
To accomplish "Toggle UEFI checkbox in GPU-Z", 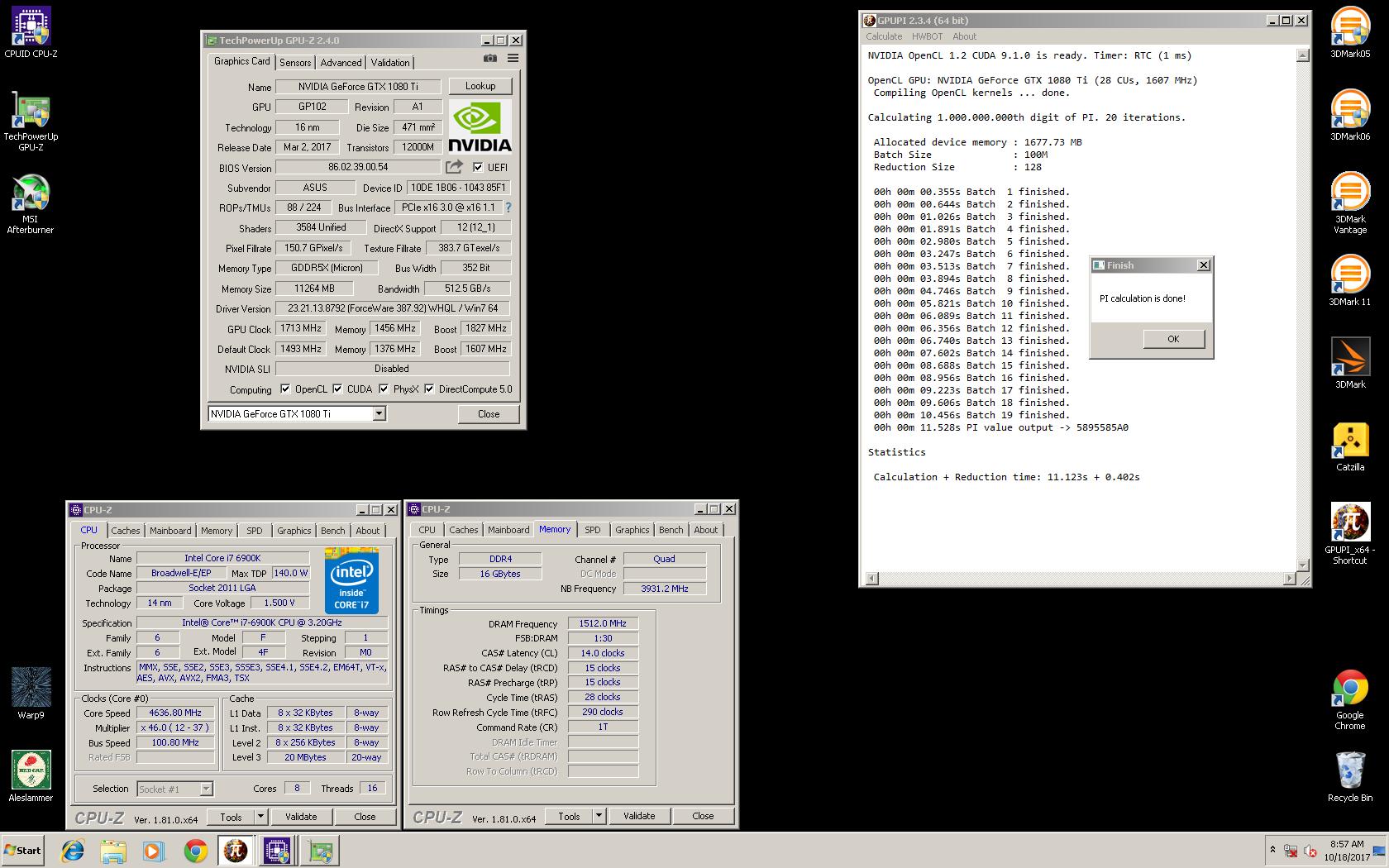I will point(477,167).
